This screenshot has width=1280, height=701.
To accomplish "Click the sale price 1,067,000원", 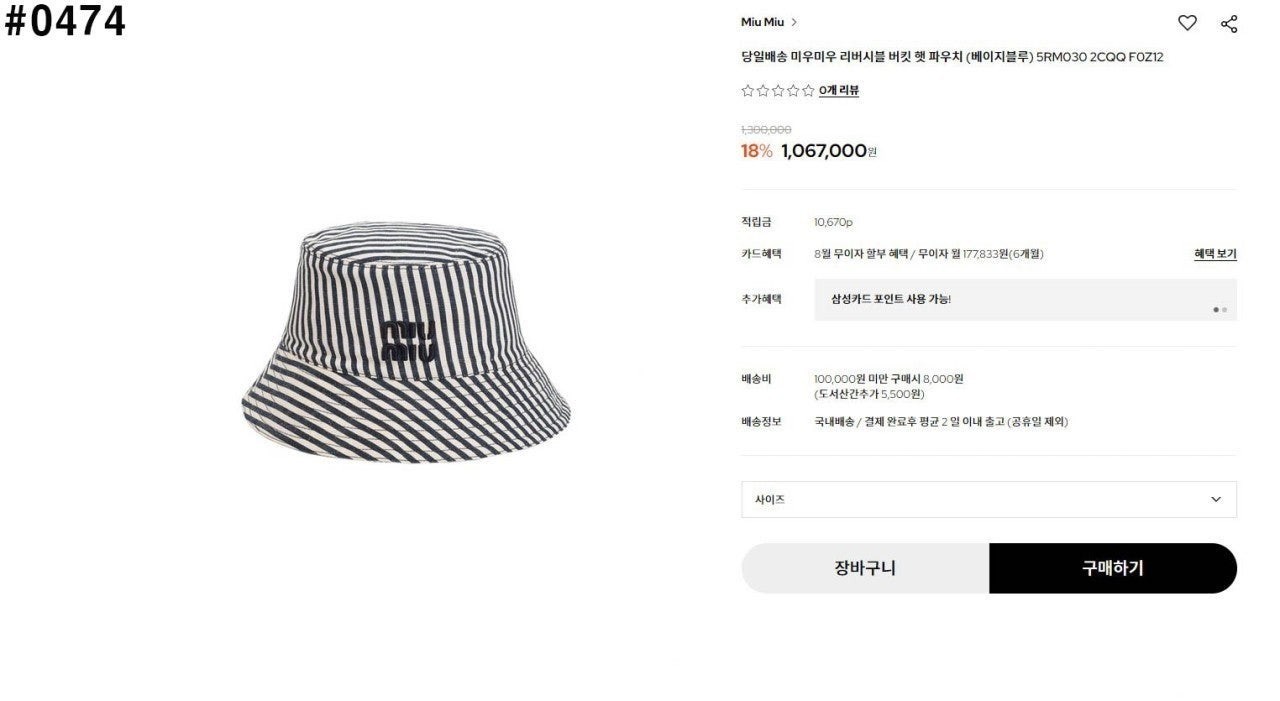I will tap(829, 151).
